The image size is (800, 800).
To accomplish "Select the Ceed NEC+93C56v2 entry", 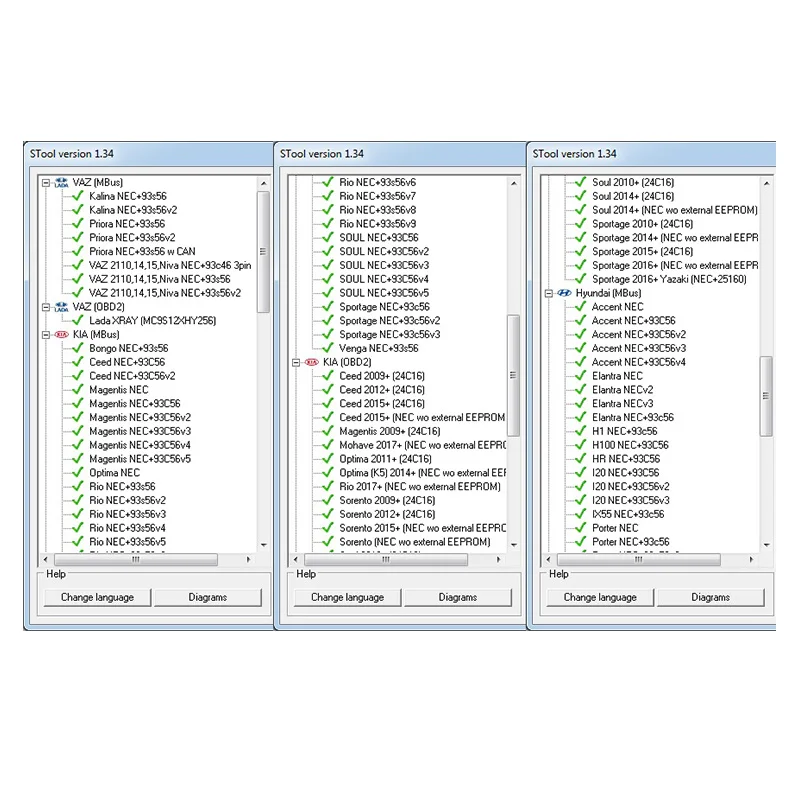I will tap(132, 376).
